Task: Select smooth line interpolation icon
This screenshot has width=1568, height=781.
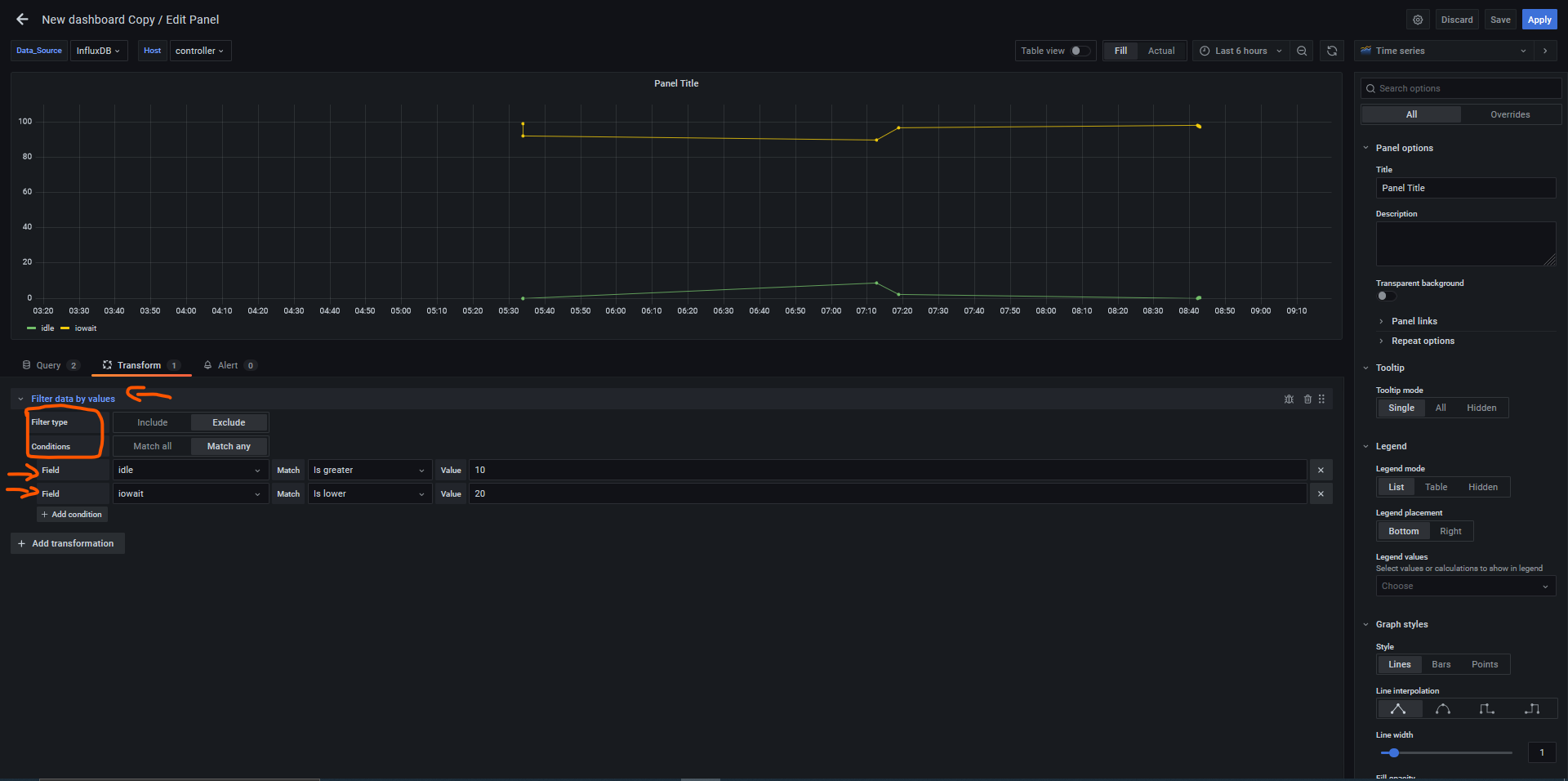Action: tap(1443, 709)
